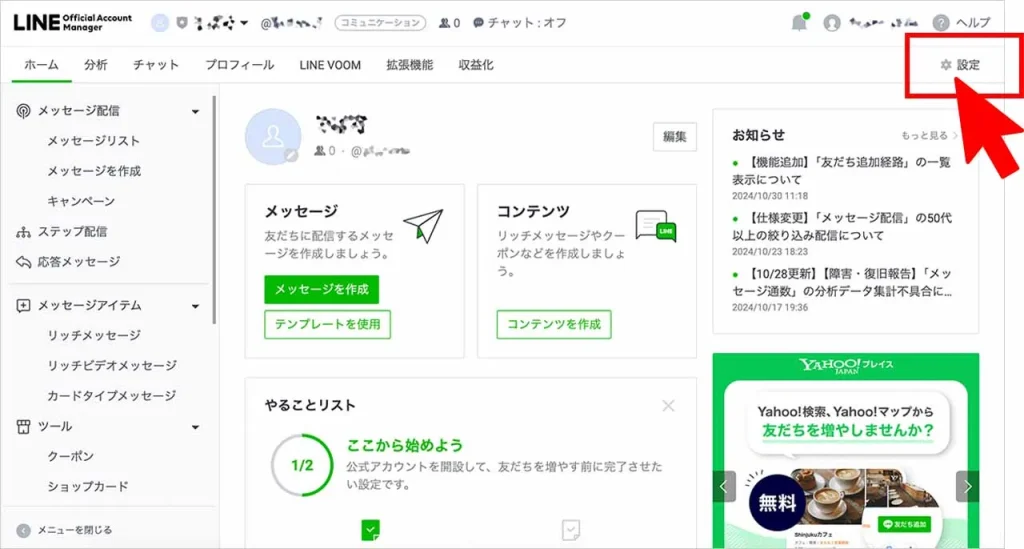Click the Yahoo! プレイス banner image
This screenshot has height=549, width=1024.
tap(846, 450)
